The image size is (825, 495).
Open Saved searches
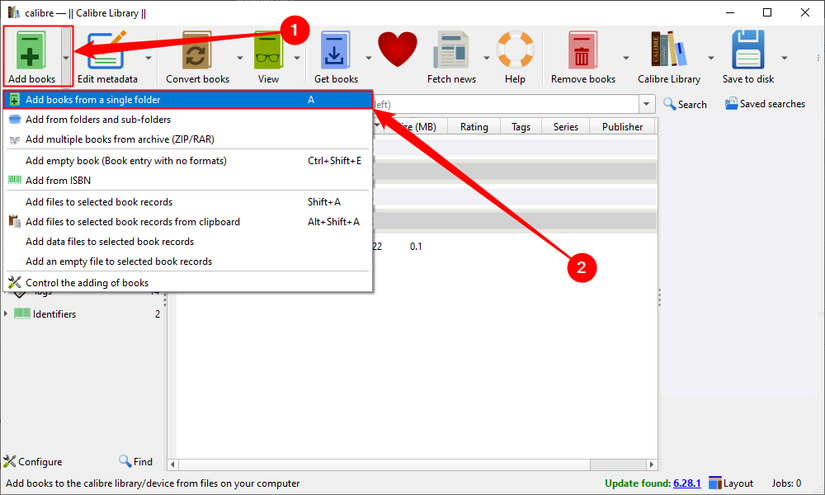[765, 104]
